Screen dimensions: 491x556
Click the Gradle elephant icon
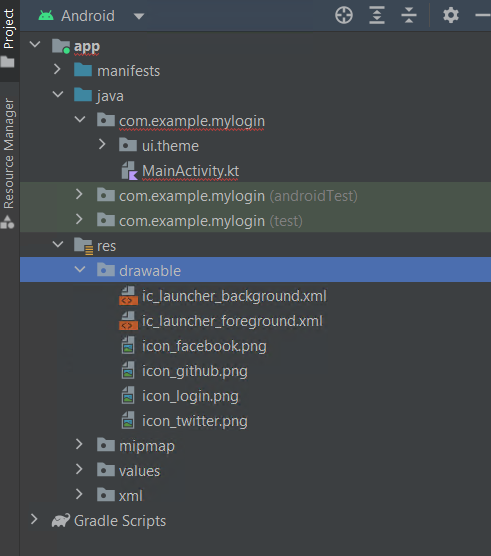click(x=61, y=521)
